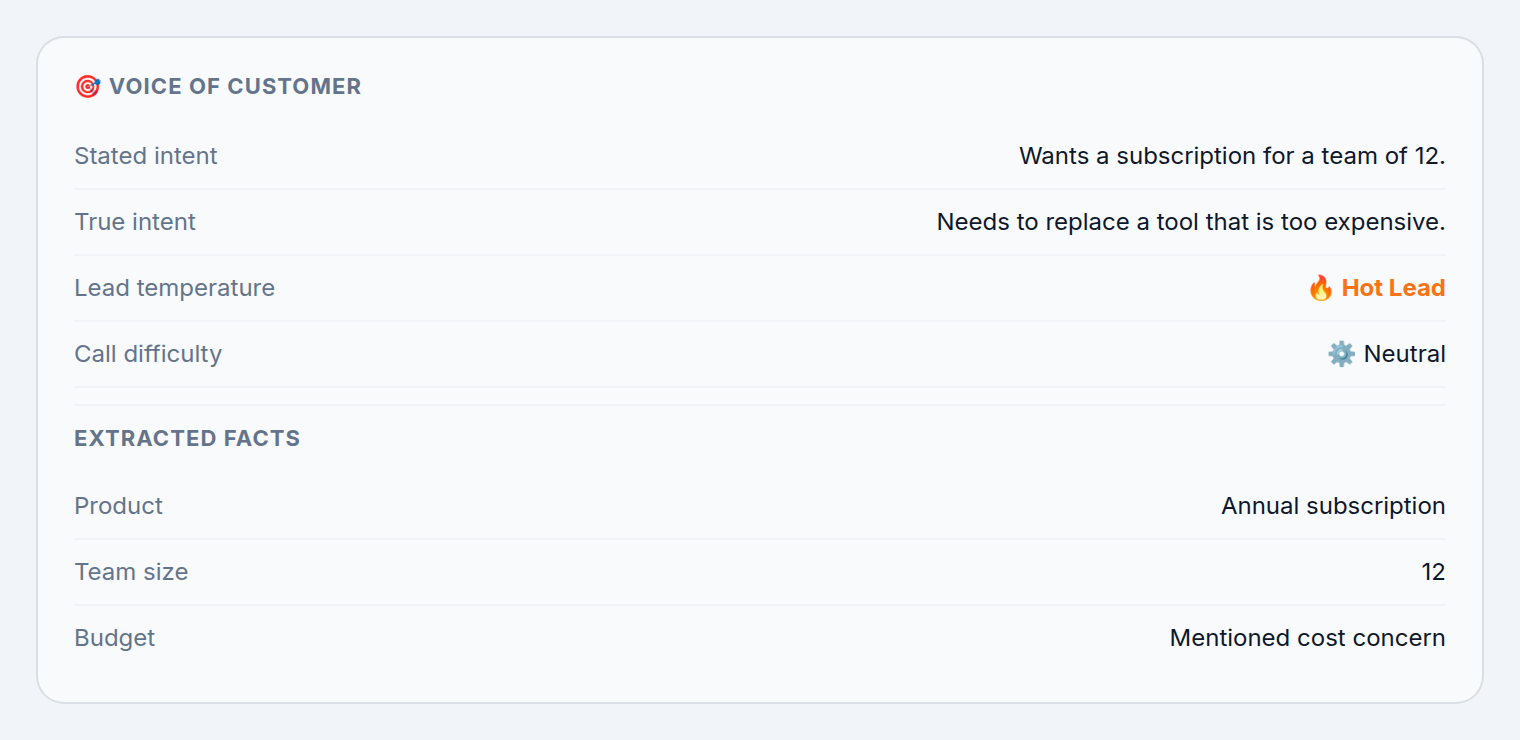The image size is (1520, 740).
Task: Click the team size value 12
Action: (1433, 572)
